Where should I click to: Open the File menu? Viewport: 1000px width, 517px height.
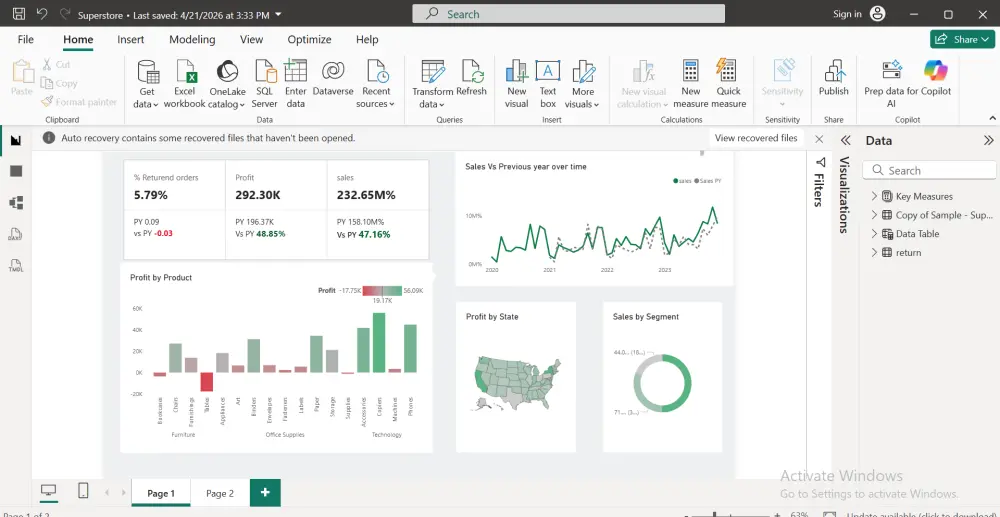point(26,40)
